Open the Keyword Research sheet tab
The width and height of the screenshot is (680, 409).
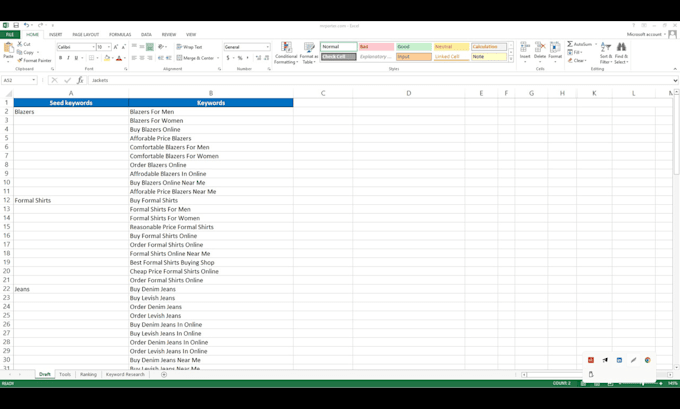point(125,374)
